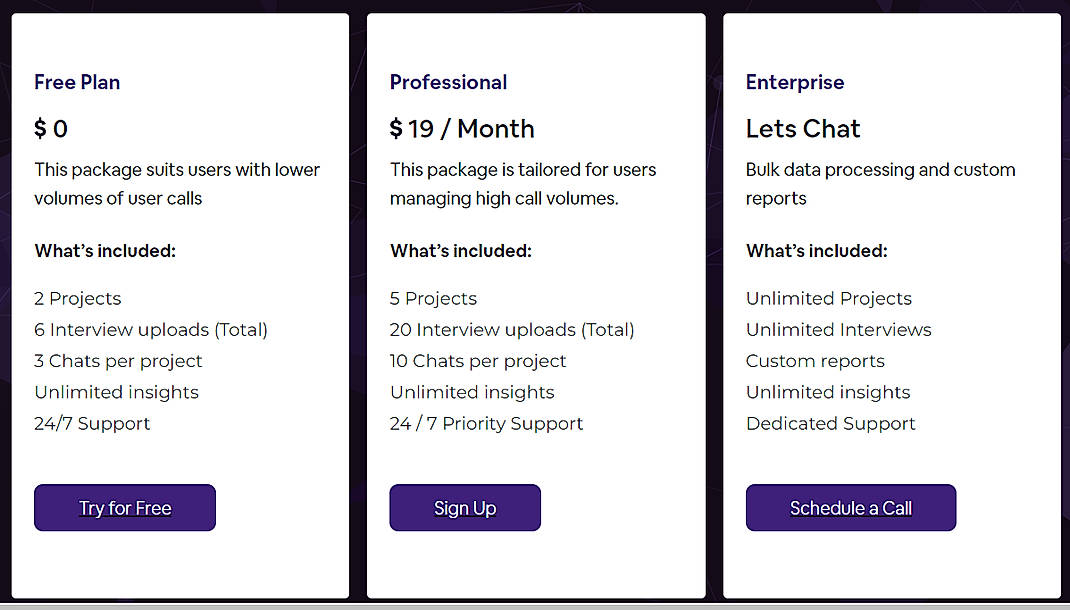Select the Professional plan heading
Image resolution: width=1070 pixels, height=610 pixels.
point(448,83)
